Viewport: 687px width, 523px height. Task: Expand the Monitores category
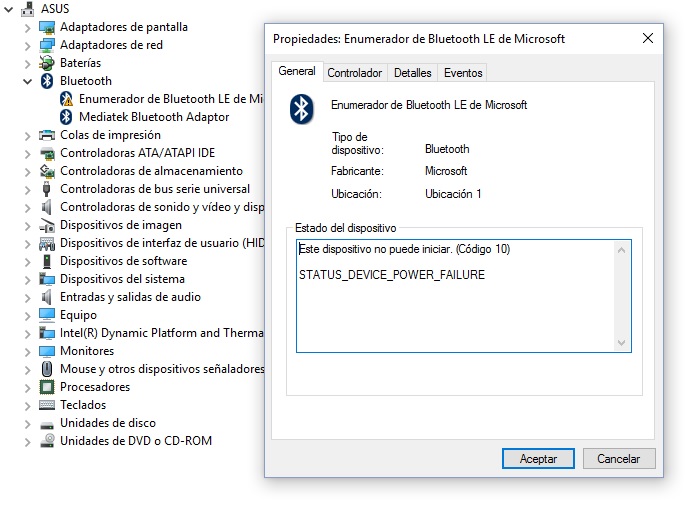(x=27, y=351)
